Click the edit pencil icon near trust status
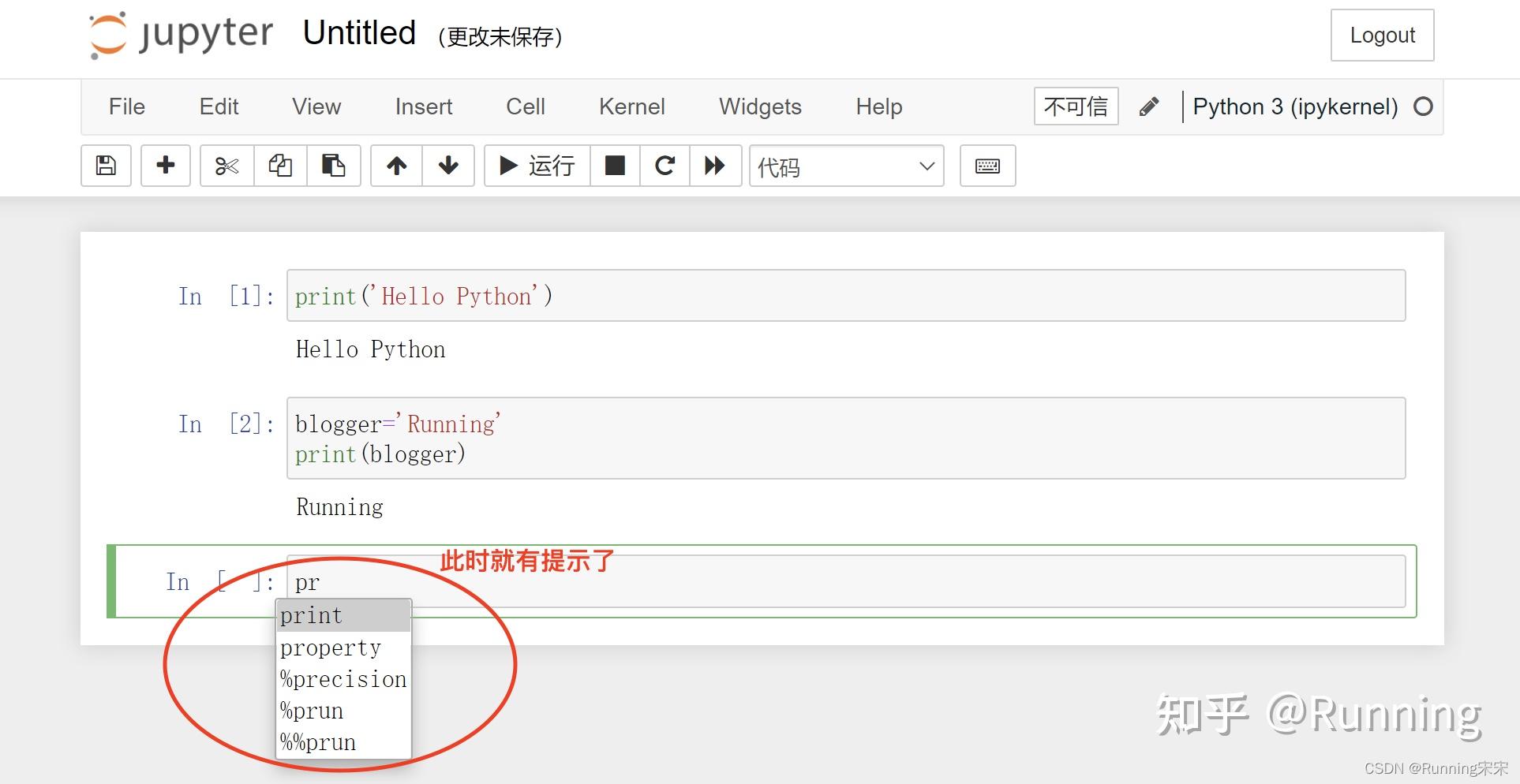1520x784 pixels. 1149,106
